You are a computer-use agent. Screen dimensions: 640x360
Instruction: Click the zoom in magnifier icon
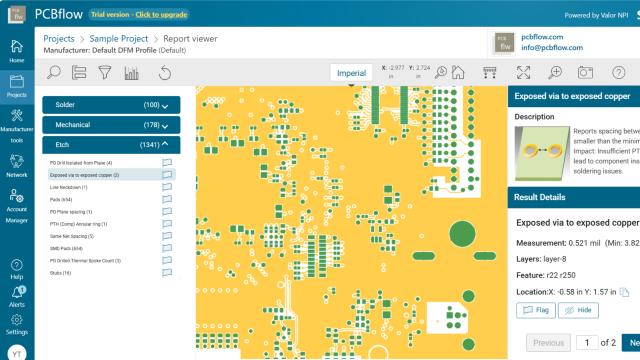point(555,73)
